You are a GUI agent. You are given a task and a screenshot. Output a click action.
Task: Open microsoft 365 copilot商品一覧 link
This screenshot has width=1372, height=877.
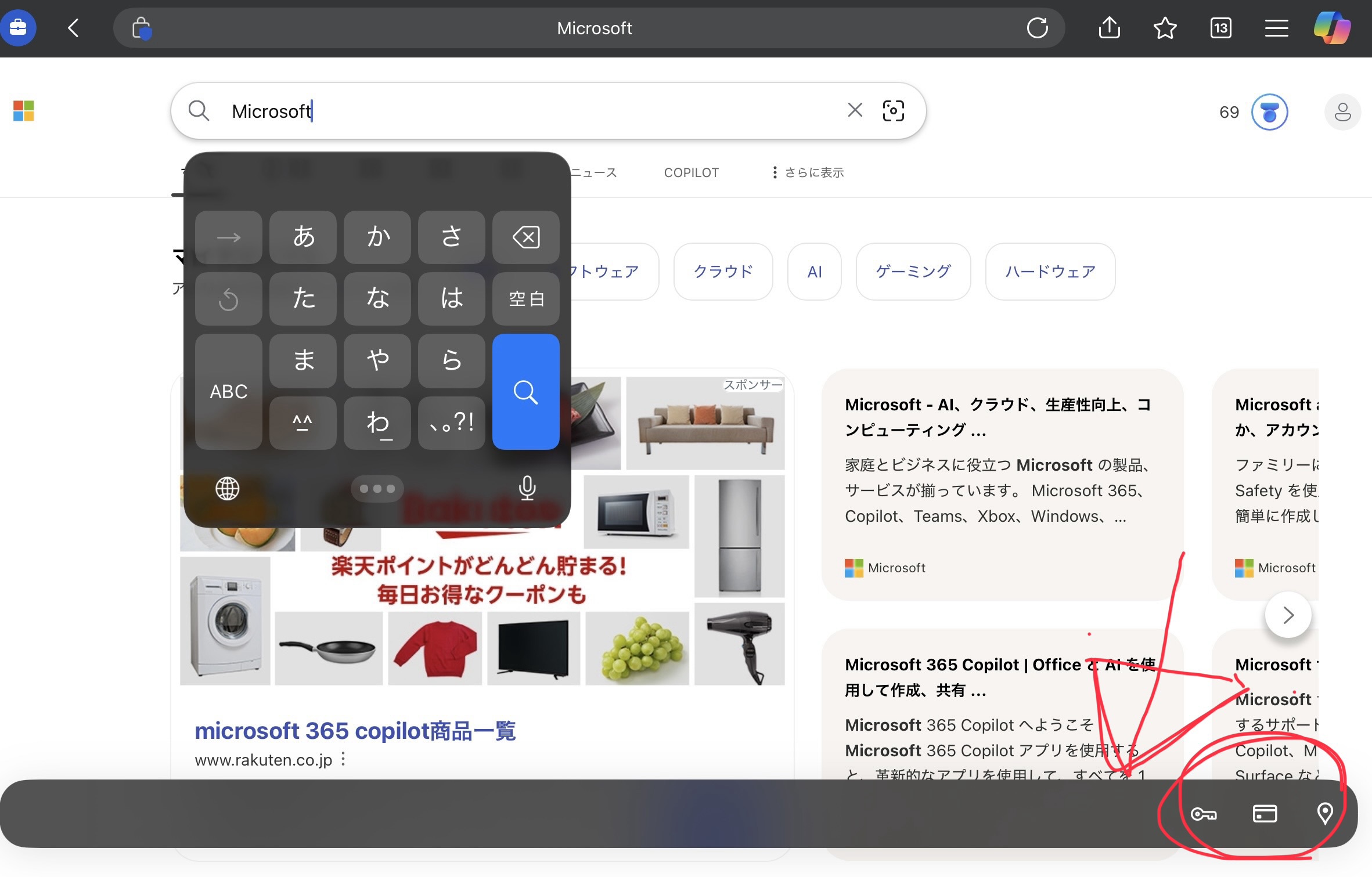[355, 731]
